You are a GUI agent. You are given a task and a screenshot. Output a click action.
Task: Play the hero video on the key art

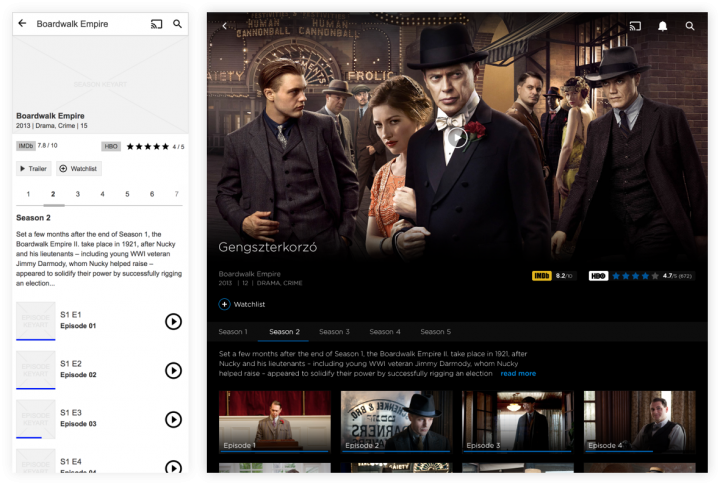457,137
